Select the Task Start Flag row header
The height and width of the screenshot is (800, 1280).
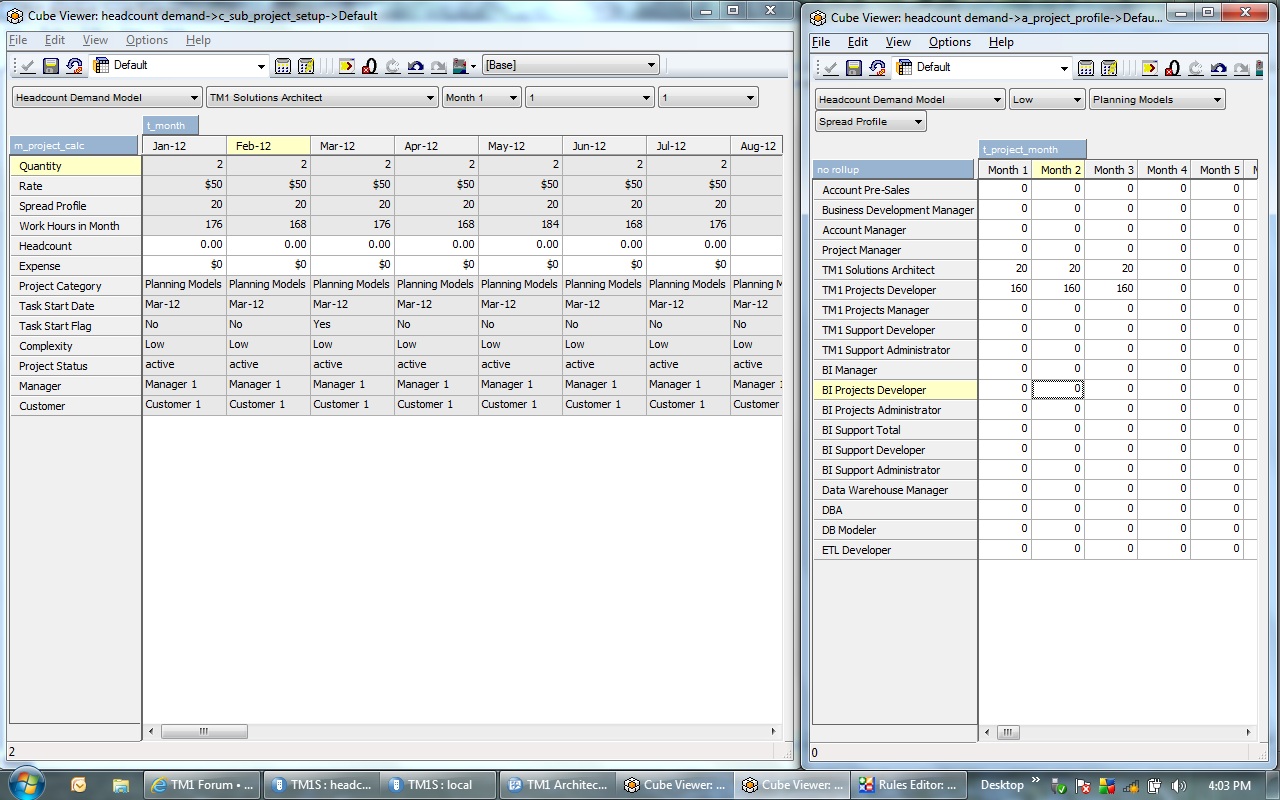[x=75, y=326]
